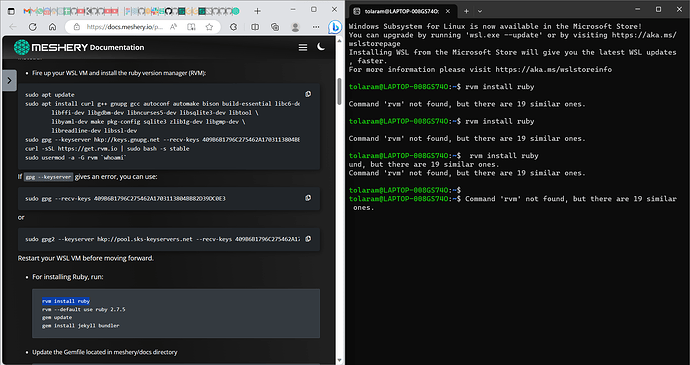
Task: Click the documentation page vertical scrollbar thumb
Action: [339, 91]
